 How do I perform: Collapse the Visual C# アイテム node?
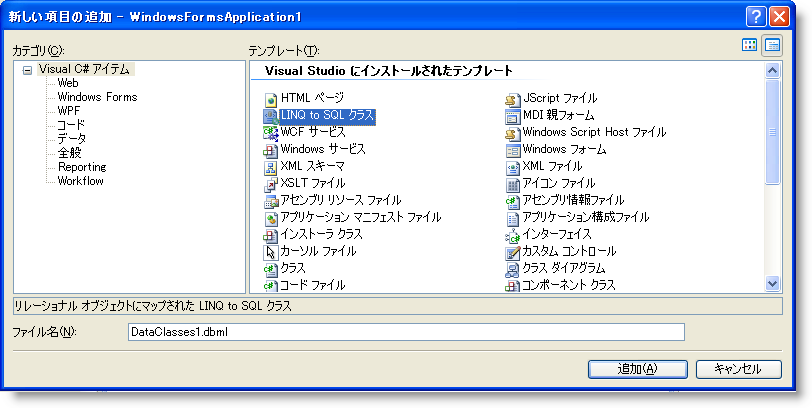point(27,70)
